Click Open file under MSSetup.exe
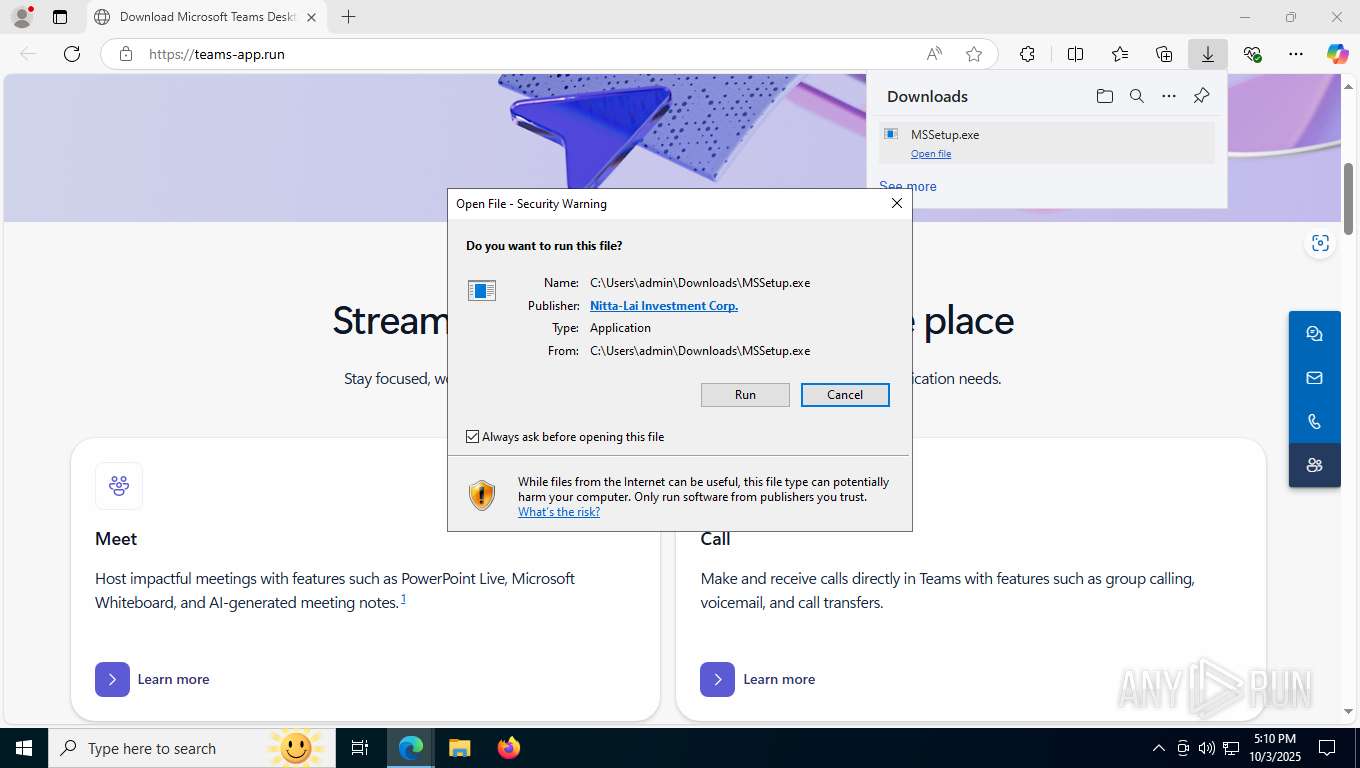Screen dimensions: 1360x768 pos(931,154)
